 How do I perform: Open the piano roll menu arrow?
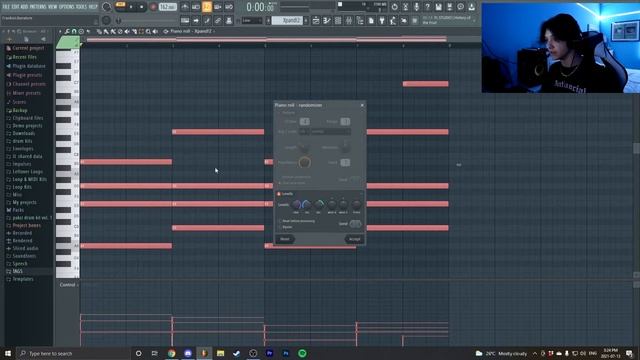click(60, 31)
